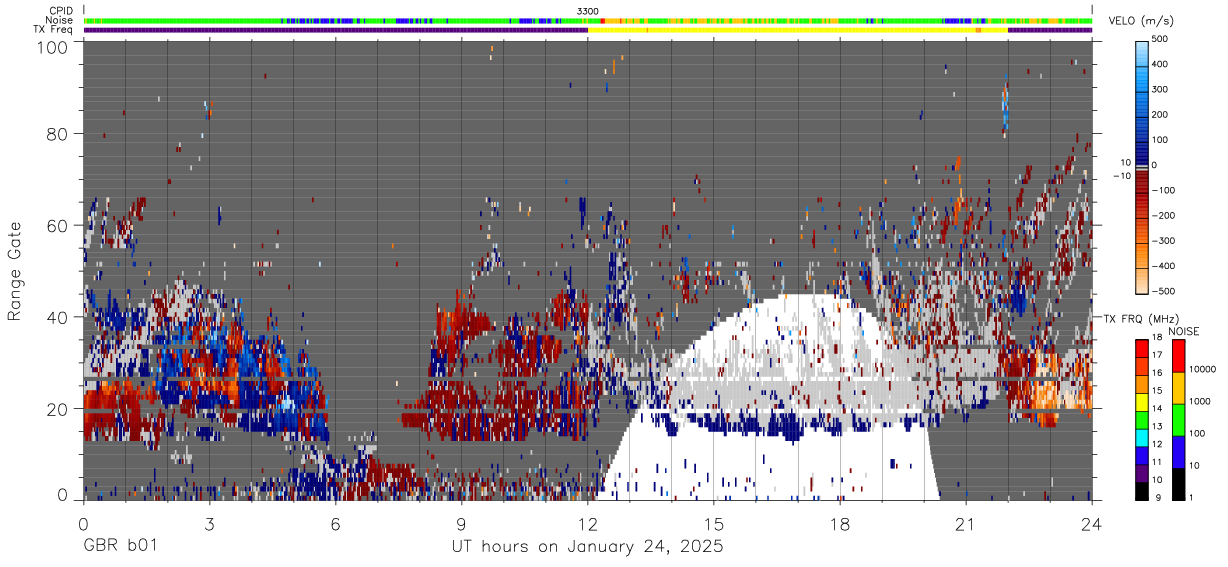Click the red 17-18 MHz frequency swatch
Image resolution: width=1228 pixels, height=567 pixels.
(x=1141, y=349)
